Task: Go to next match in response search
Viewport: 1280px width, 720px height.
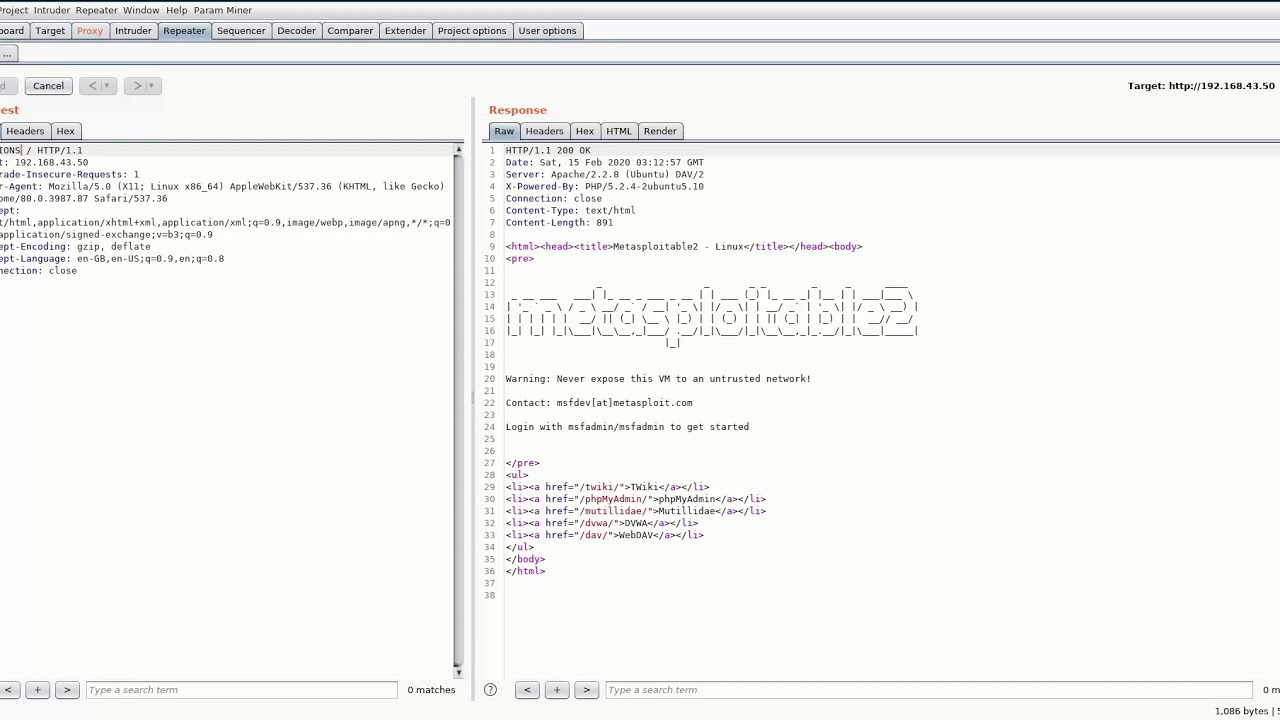Action: point(587,690)
